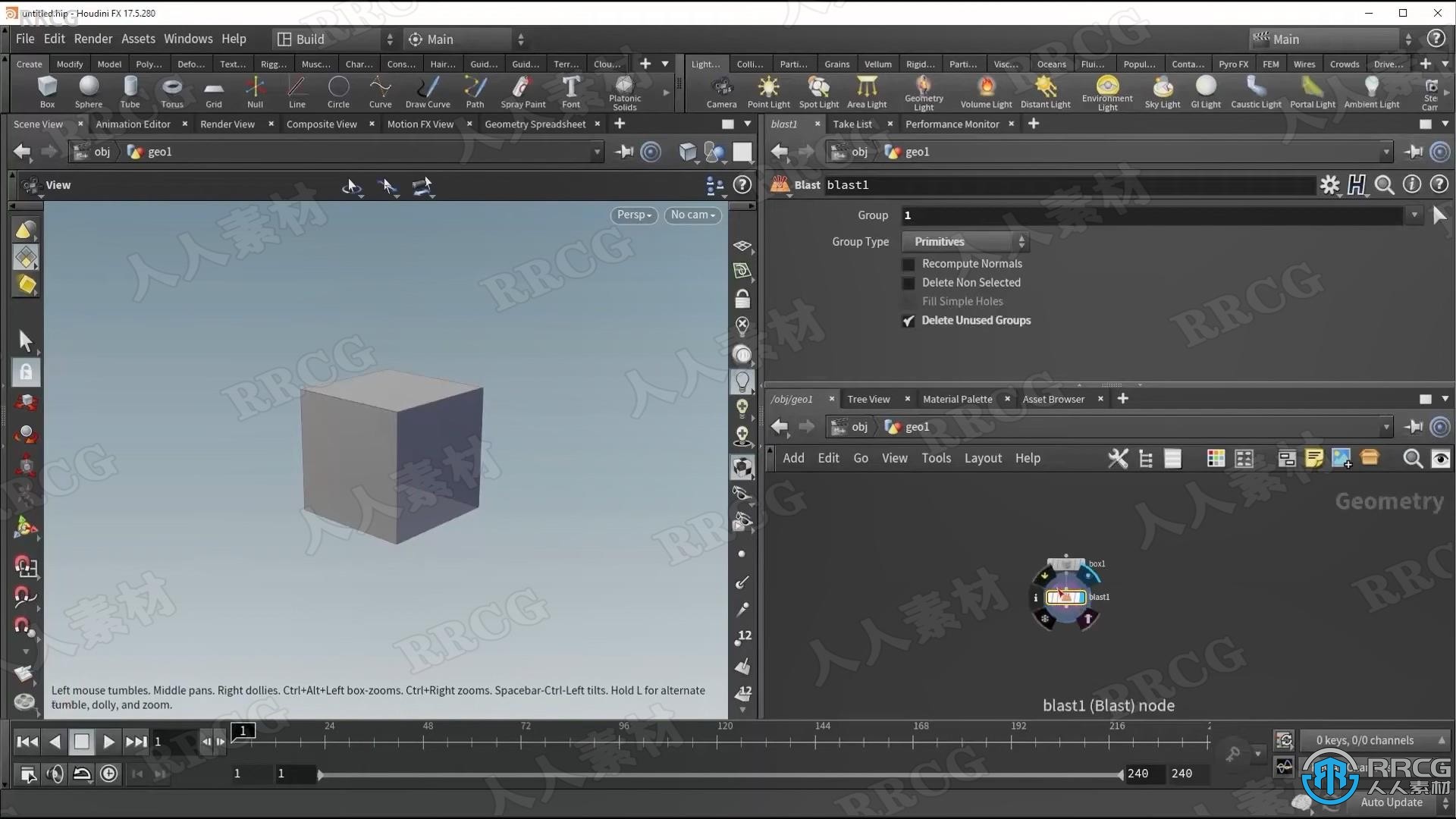Screen dimensions: 1456x819
Task: Switch to Geometry Spreadsheet tab
Action: point(535,124)
